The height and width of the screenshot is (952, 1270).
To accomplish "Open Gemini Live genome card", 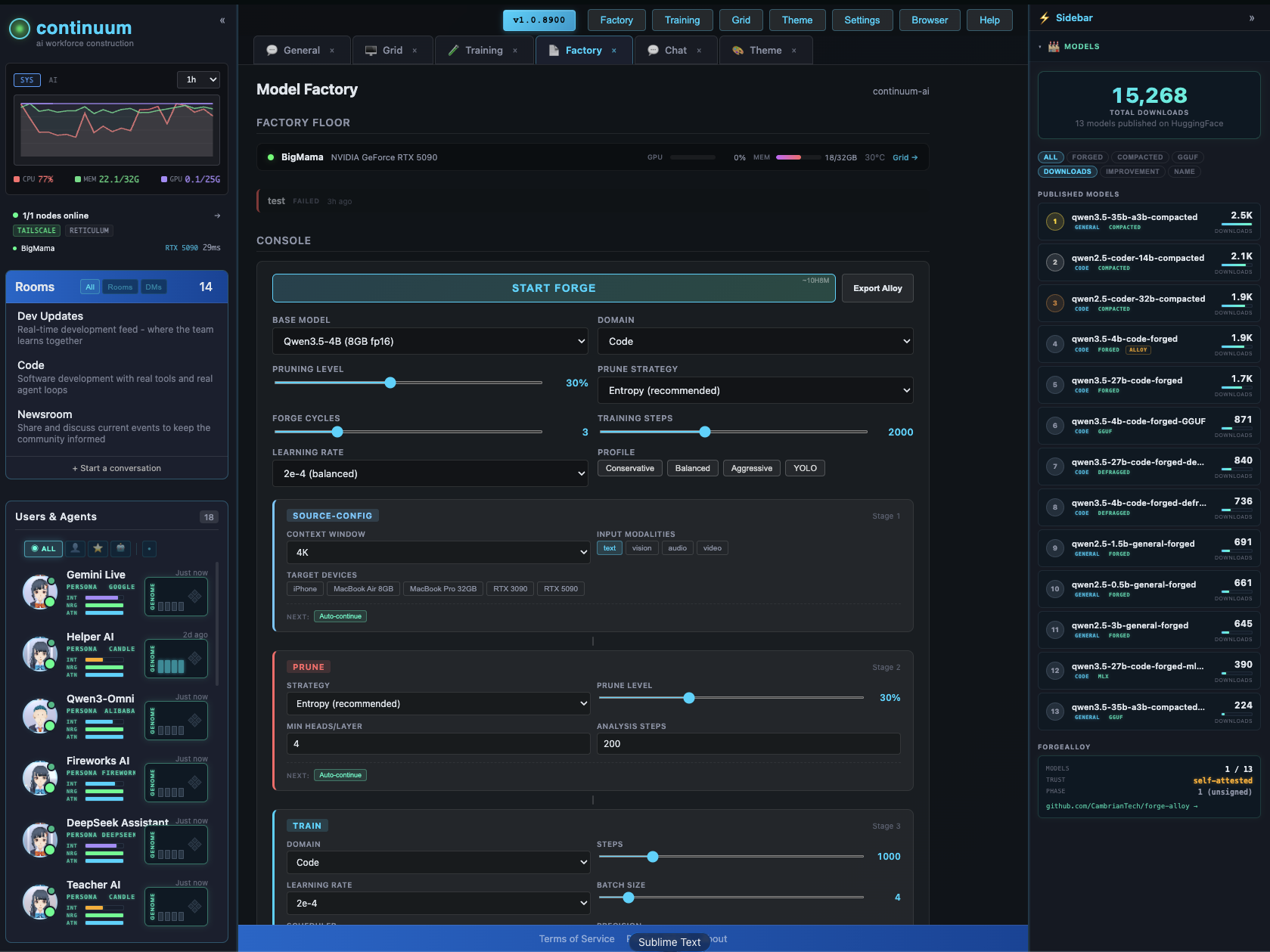I will point(176,597).
